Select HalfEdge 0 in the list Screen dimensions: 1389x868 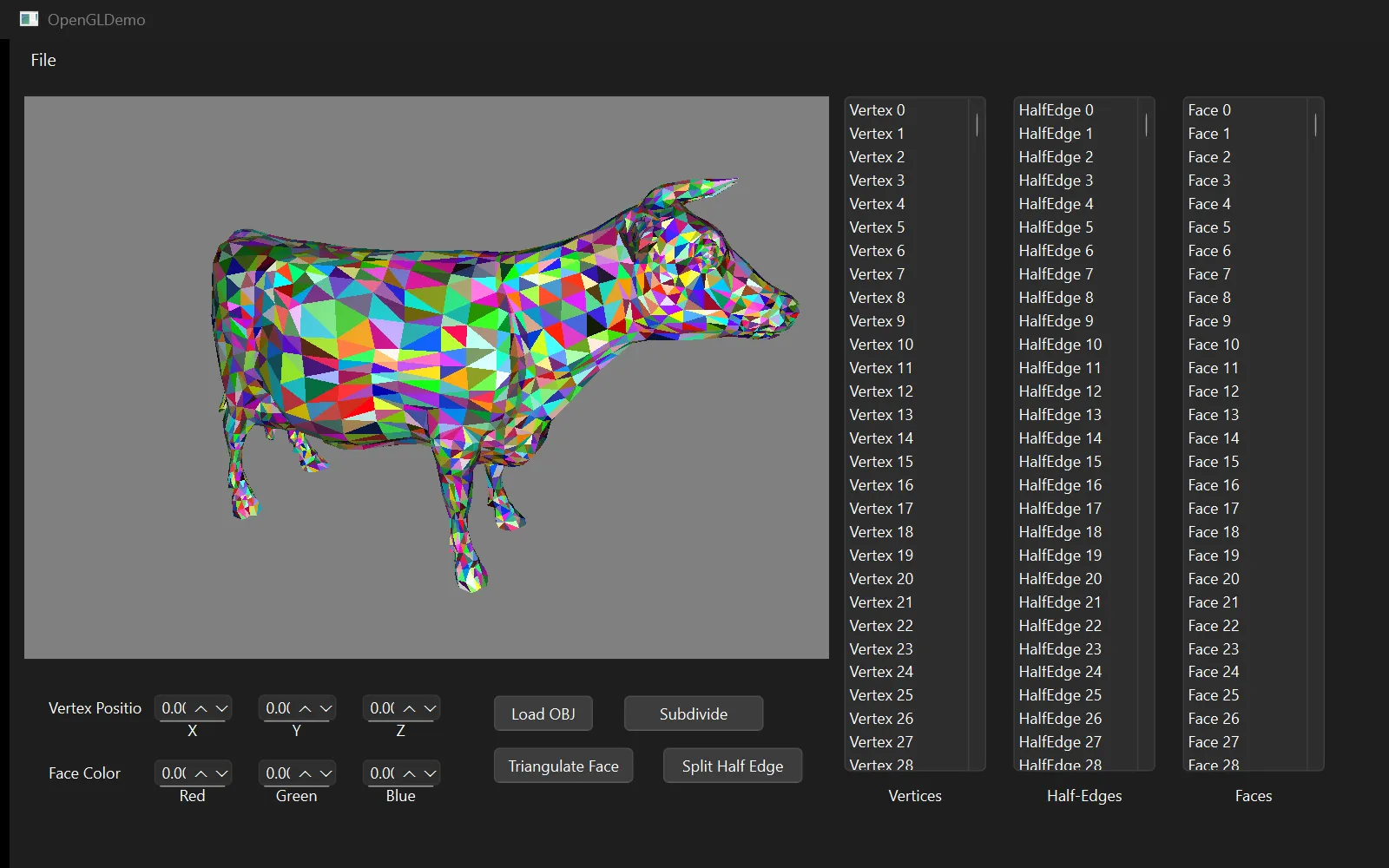pyautogui.click(x=1076, y=110)
